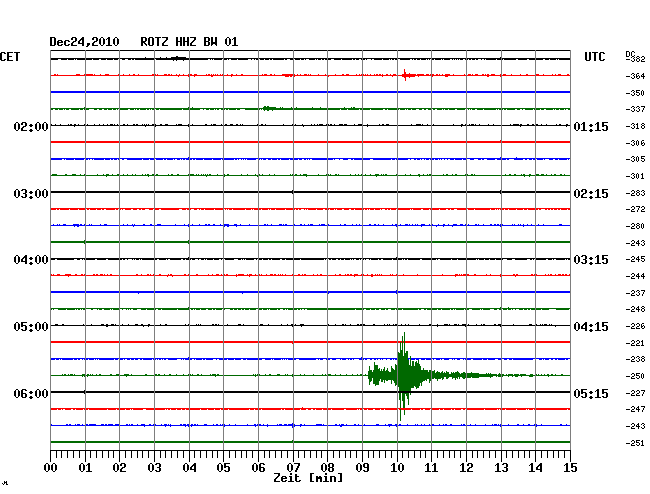650x494 pixels.
Task: Click the '02:15' UTC time label
Action: [x=591, y=194]
